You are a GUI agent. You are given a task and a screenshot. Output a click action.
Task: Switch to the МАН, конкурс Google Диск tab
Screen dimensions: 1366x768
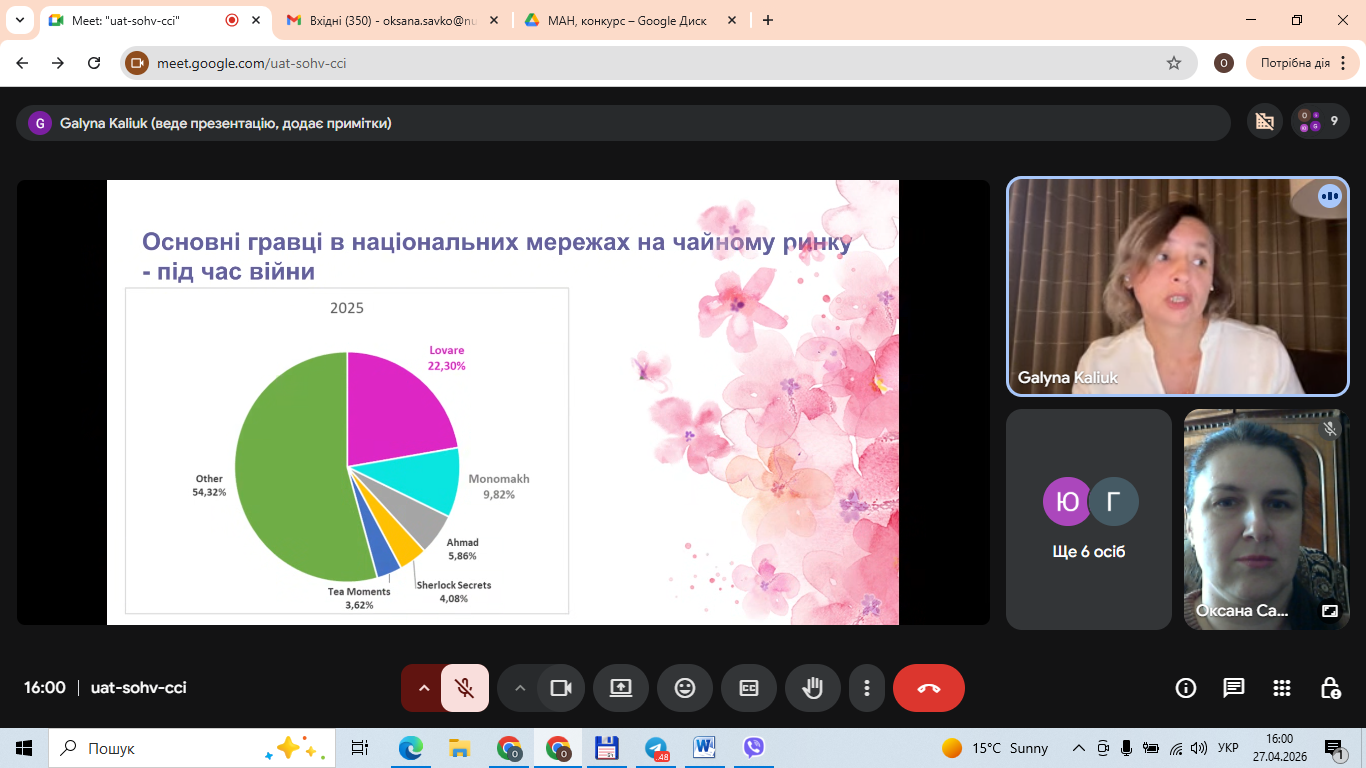[x=630, y=20]
